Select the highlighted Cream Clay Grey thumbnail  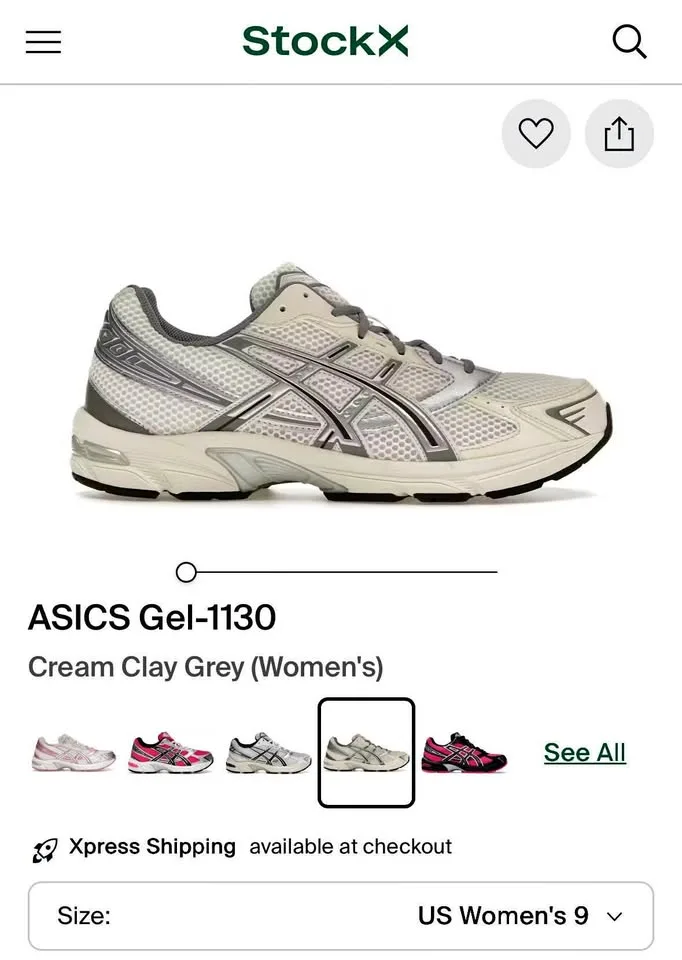(366, 752)
